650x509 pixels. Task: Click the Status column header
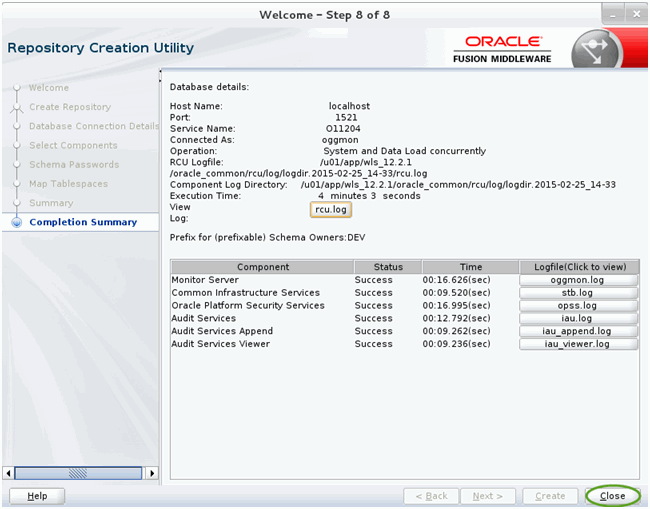tap(387, 267)
